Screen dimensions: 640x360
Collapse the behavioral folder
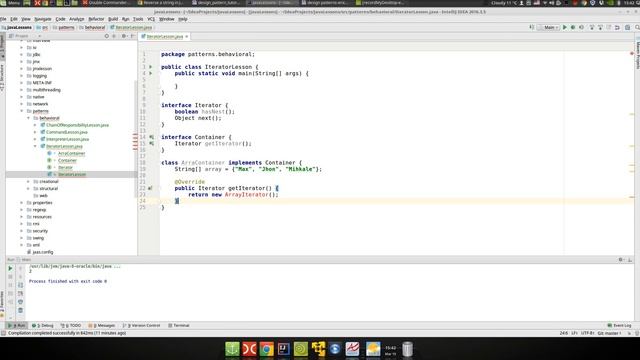point(29,118)
